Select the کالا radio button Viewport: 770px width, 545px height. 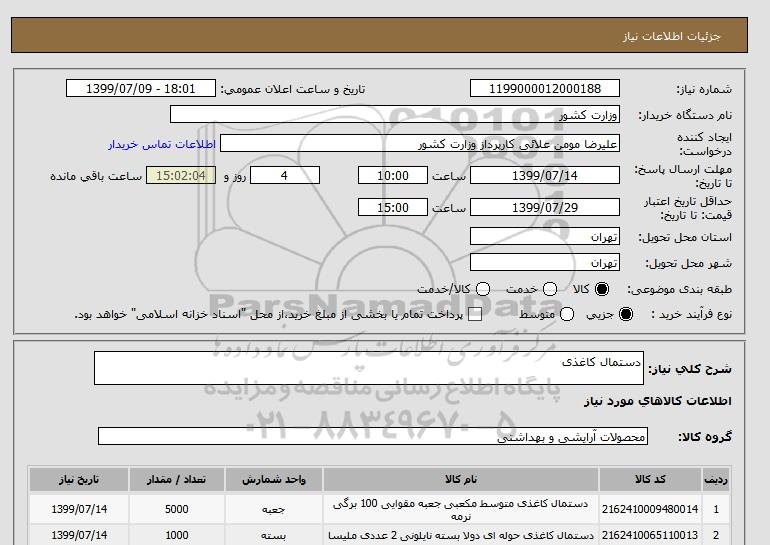click(602, 289)
